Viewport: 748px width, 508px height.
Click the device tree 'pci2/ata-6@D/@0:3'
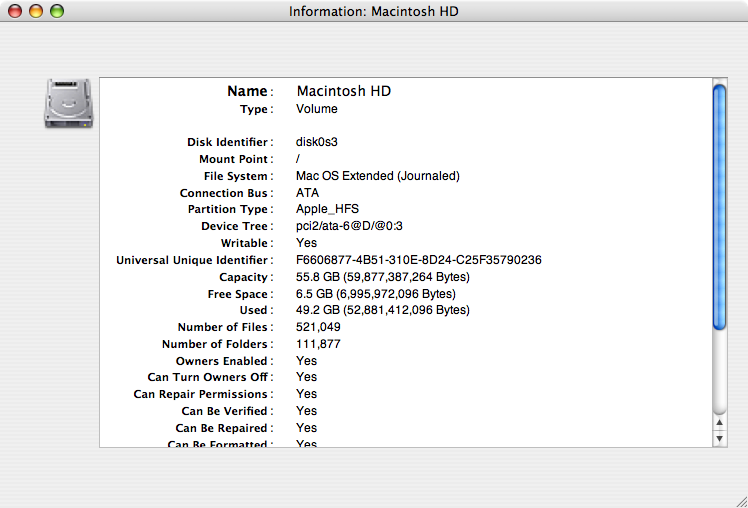349,226
